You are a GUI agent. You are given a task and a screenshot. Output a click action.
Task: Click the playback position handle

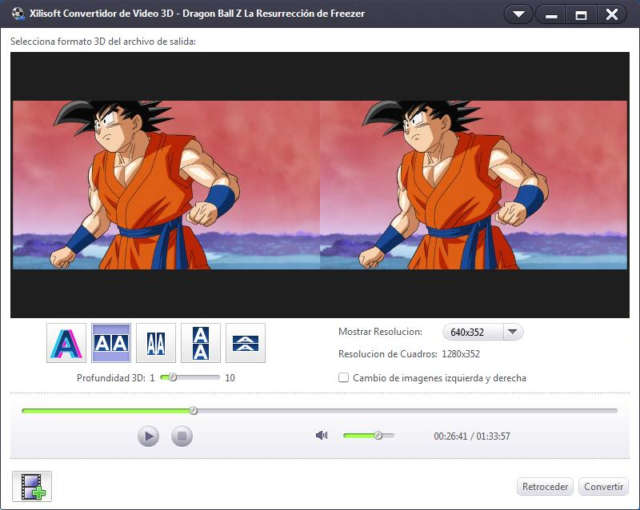pos(194,410)
